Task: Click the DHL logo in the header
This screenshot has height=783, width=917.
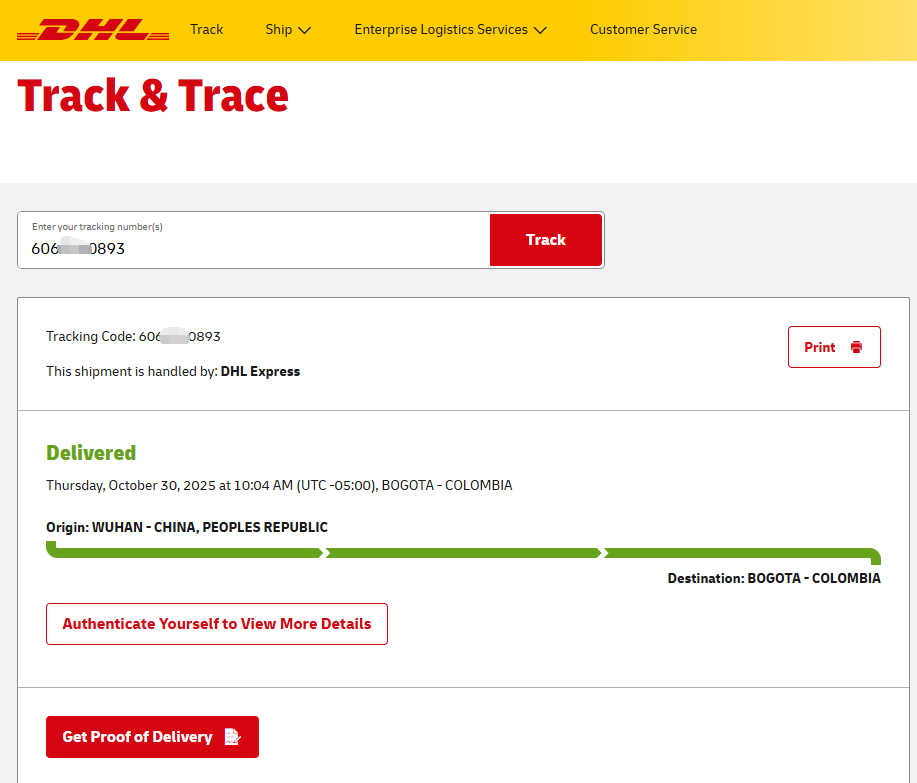Action: pyautogui.click(x=93, y=30)
